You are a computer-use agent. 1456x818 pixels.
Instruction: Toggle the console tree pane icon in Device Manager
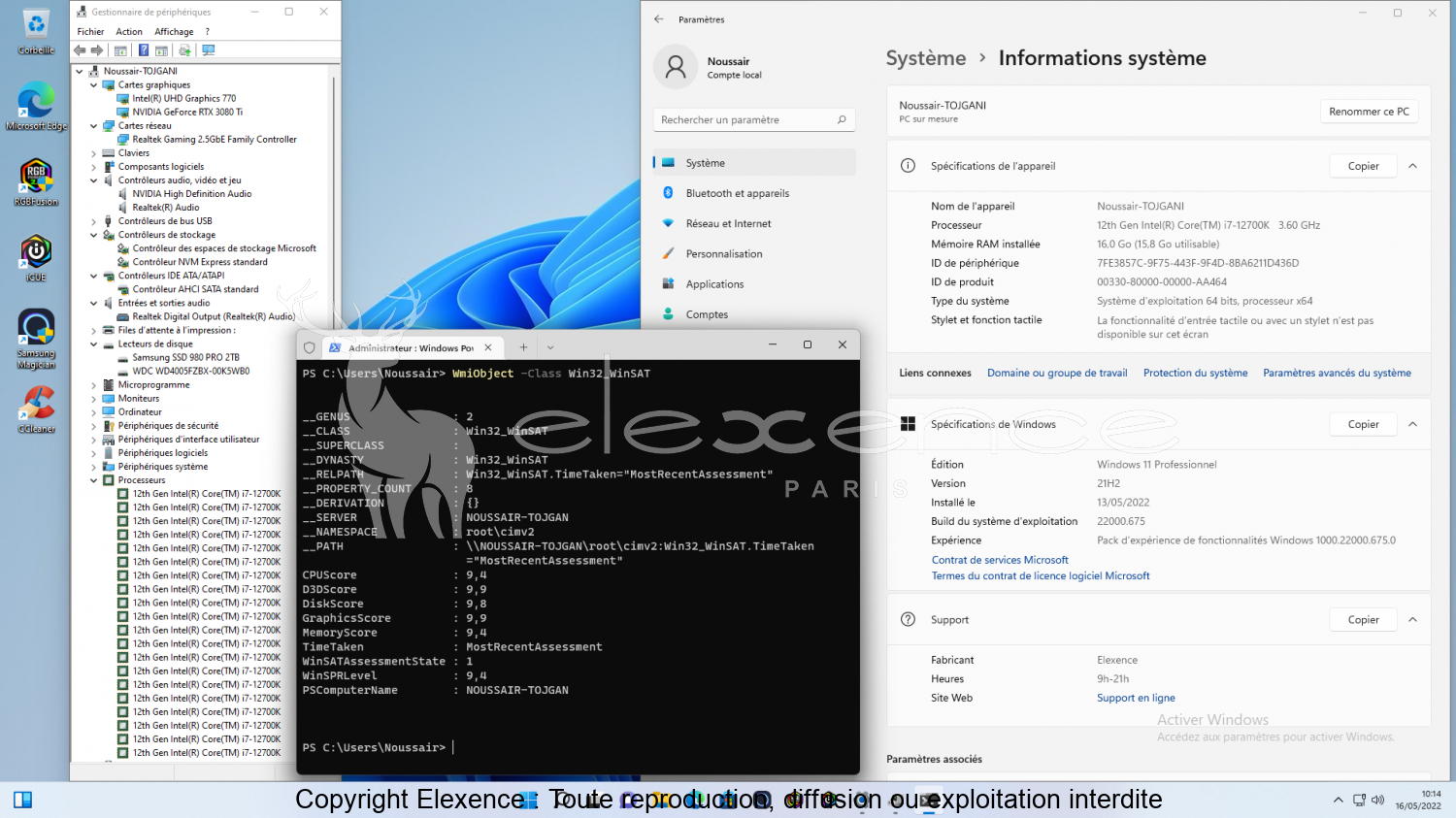pos(120,50)
